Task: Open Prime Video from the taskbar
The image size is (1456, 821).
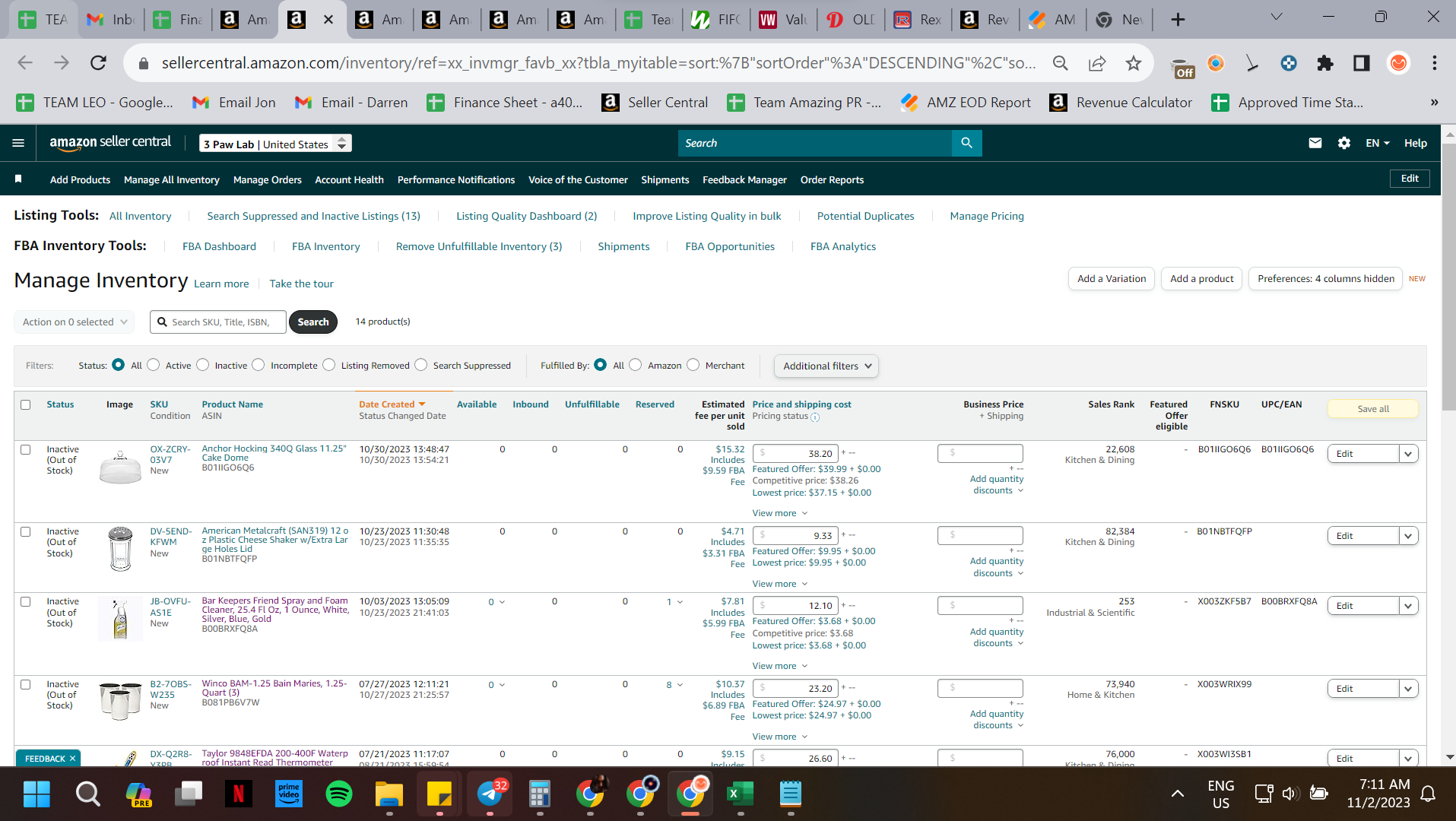Action: coord(288,794)
